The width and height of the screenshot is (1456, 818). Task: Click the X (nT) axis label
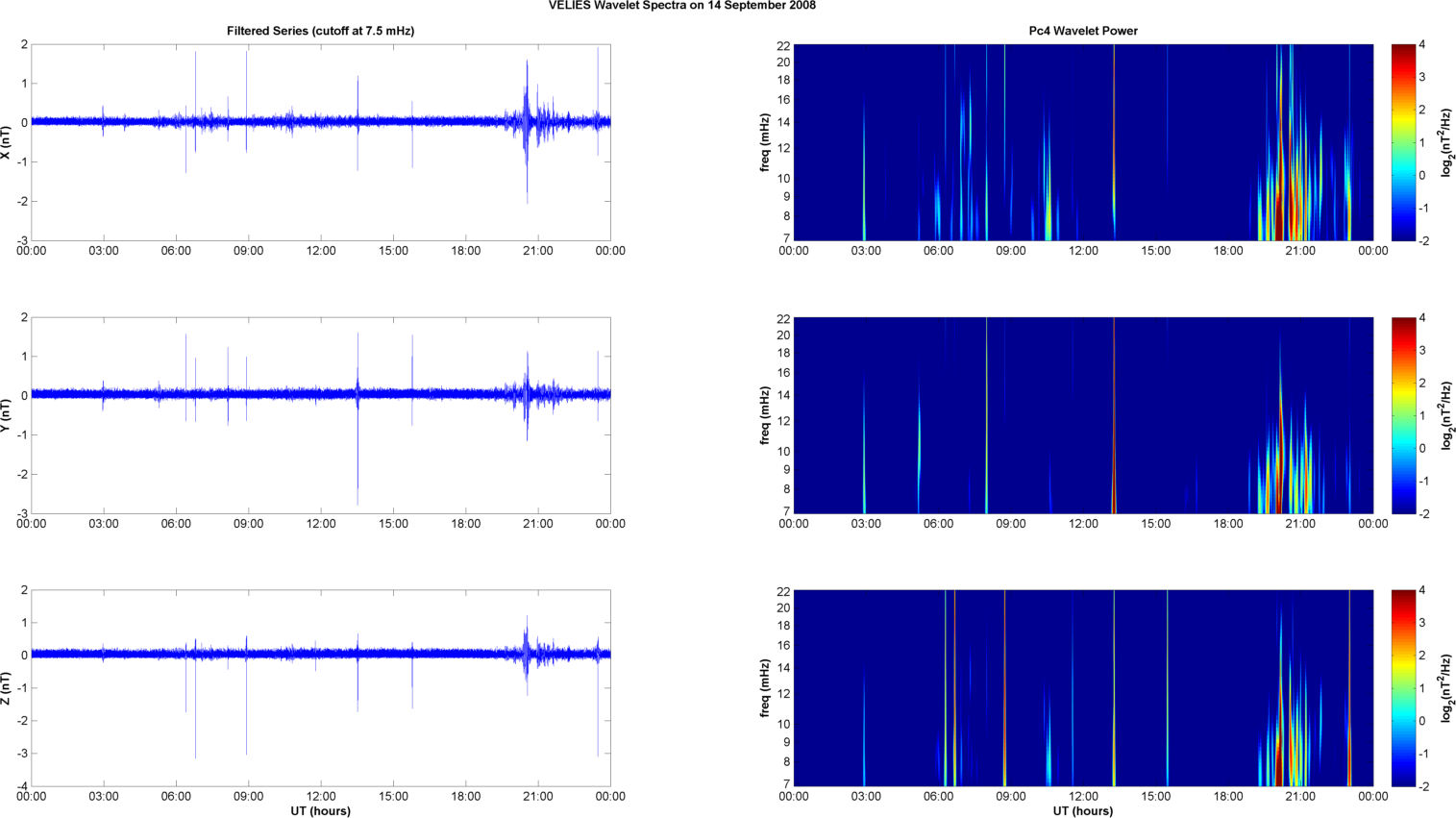pyautogui.click(x=6, y=142)
